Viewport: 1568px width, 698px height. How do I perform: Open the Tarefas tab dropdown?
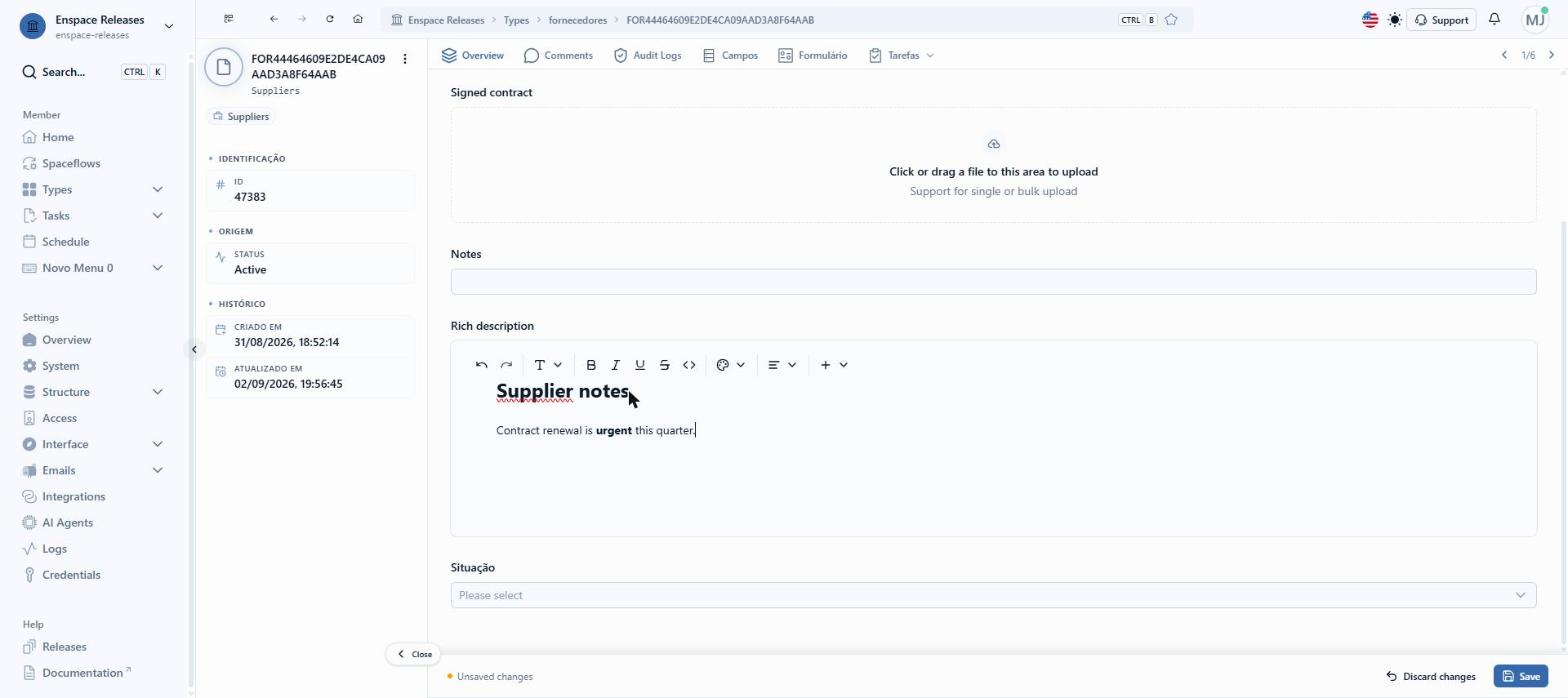[901, 55]
